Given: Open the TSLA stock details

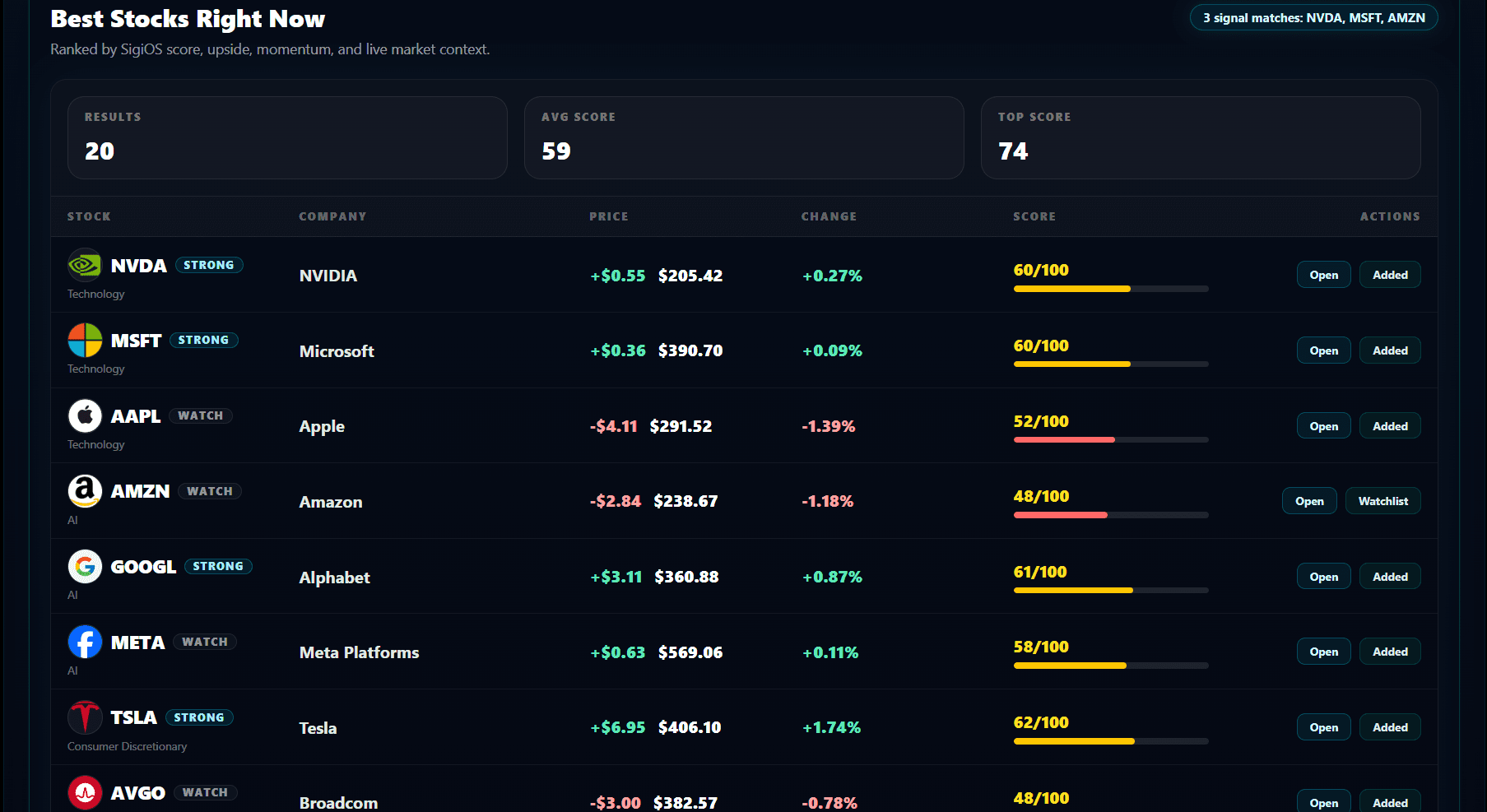Looking at the screenshot, I should click(x=1323, y=727).
